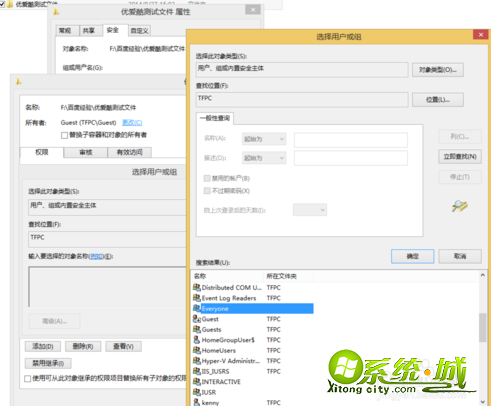Click the 优酷酷测试文件 folder icon in Explorer
Image resolution: width=491 pixels, height=406 pixels.
10,4
